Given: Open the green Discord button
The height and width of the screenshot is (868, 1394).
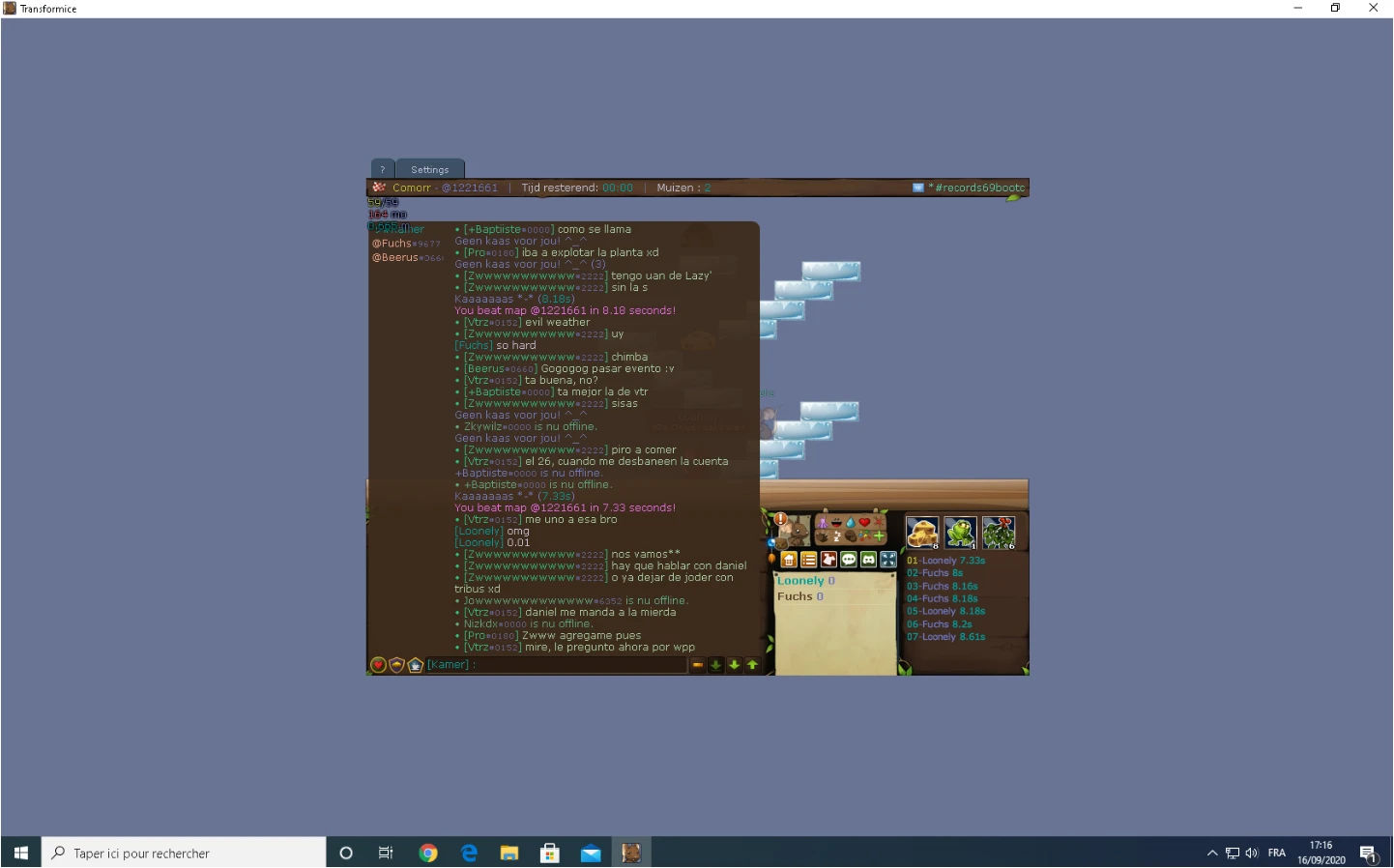Looking at the screenshot, I should pos(868,560).
